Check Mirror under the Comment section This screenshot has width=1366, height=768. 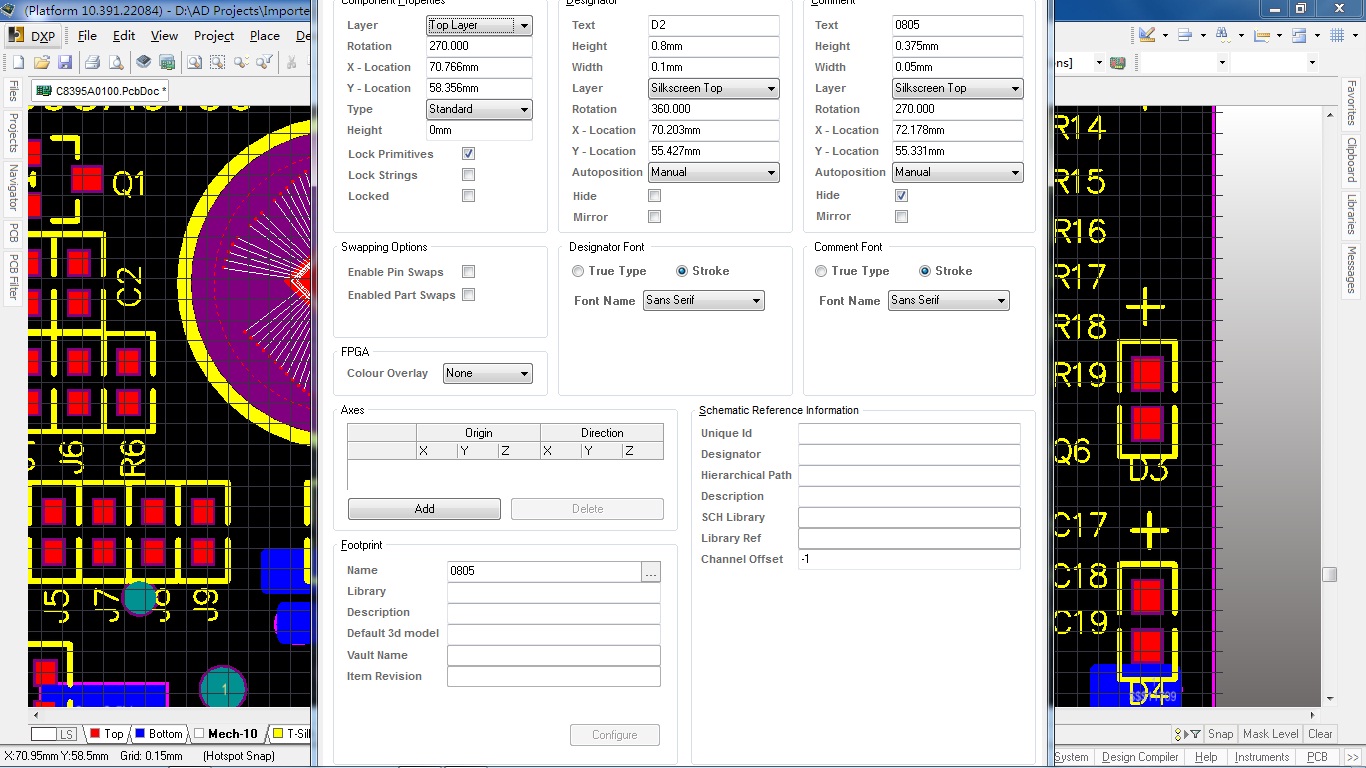coord(901,217)
